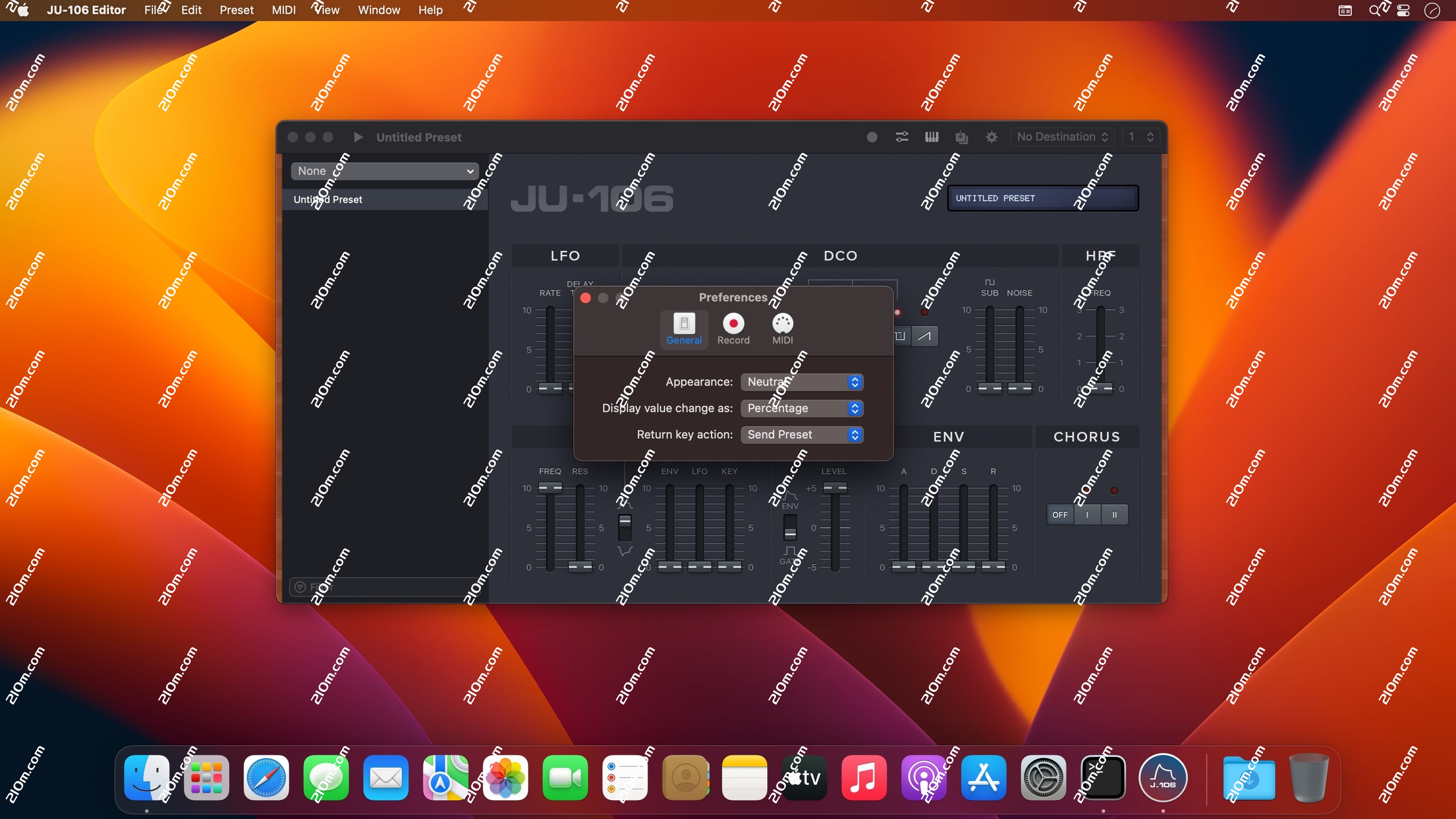The width and height of the screenshot is (1456, 819).
Task: Enable Chorus mode II
Action: 1114,515
